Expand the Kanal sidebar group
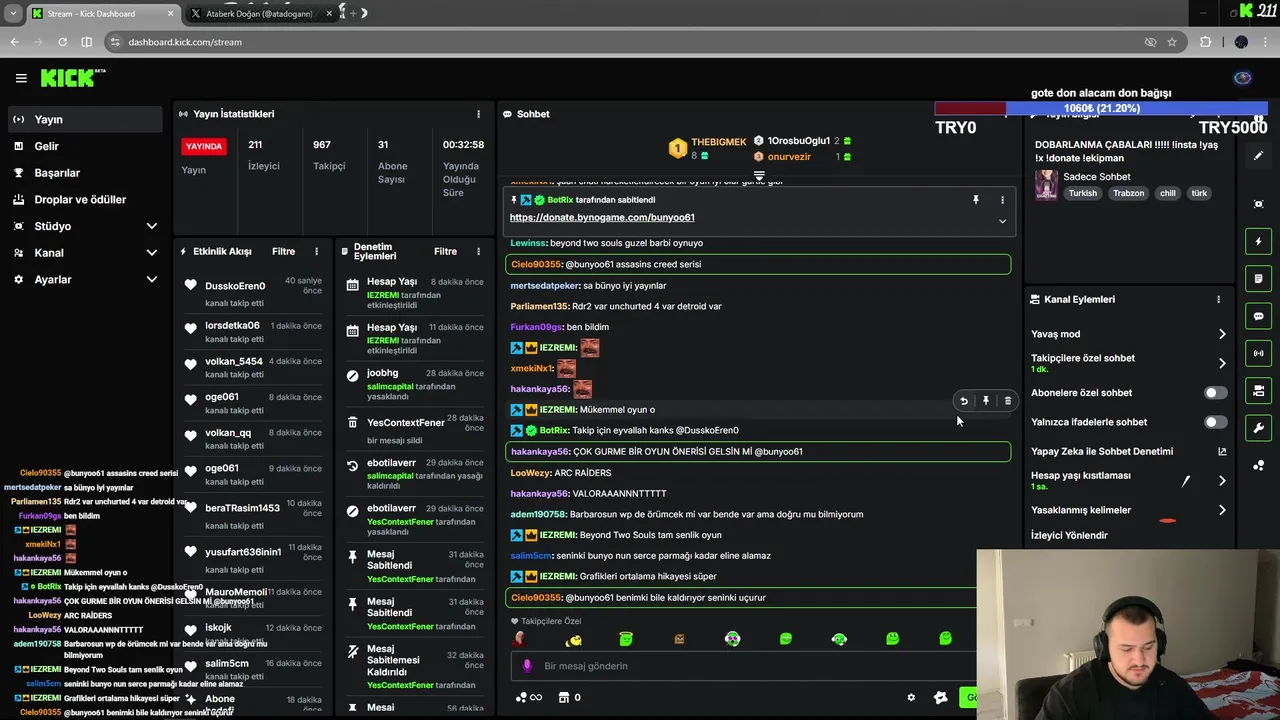 tap(84, 253)
